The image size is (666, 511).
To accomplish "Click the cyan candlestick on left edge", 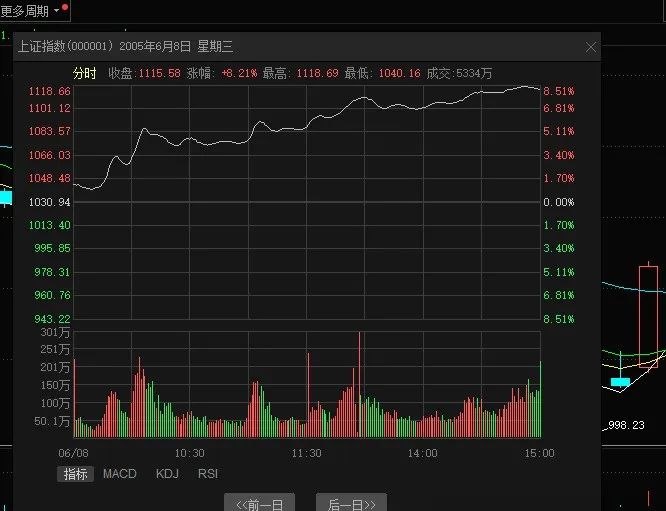I will [x=6, y=198].
